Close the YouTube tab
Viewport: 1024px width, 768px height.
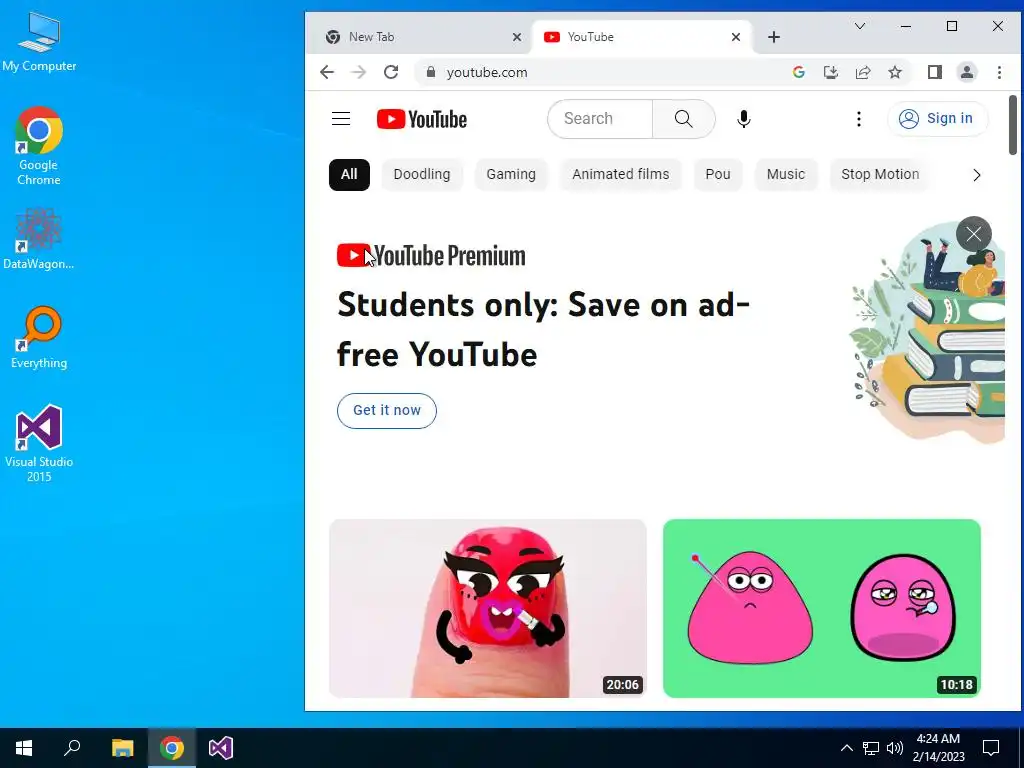pyautogui.click(x=736, y=37)
